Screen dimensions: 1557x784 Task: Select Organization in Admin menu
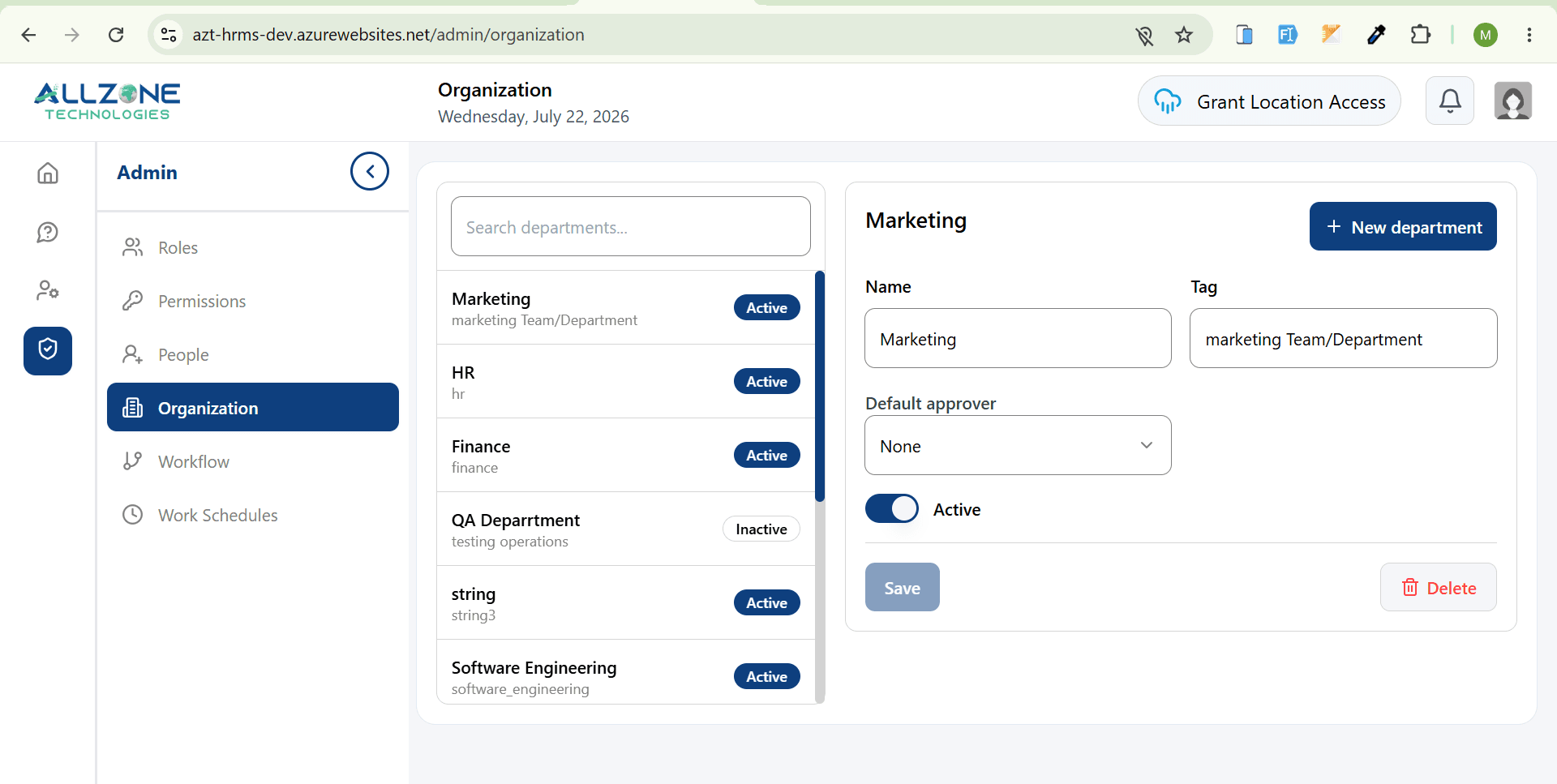pyautogui.click(x=252, y=407)
